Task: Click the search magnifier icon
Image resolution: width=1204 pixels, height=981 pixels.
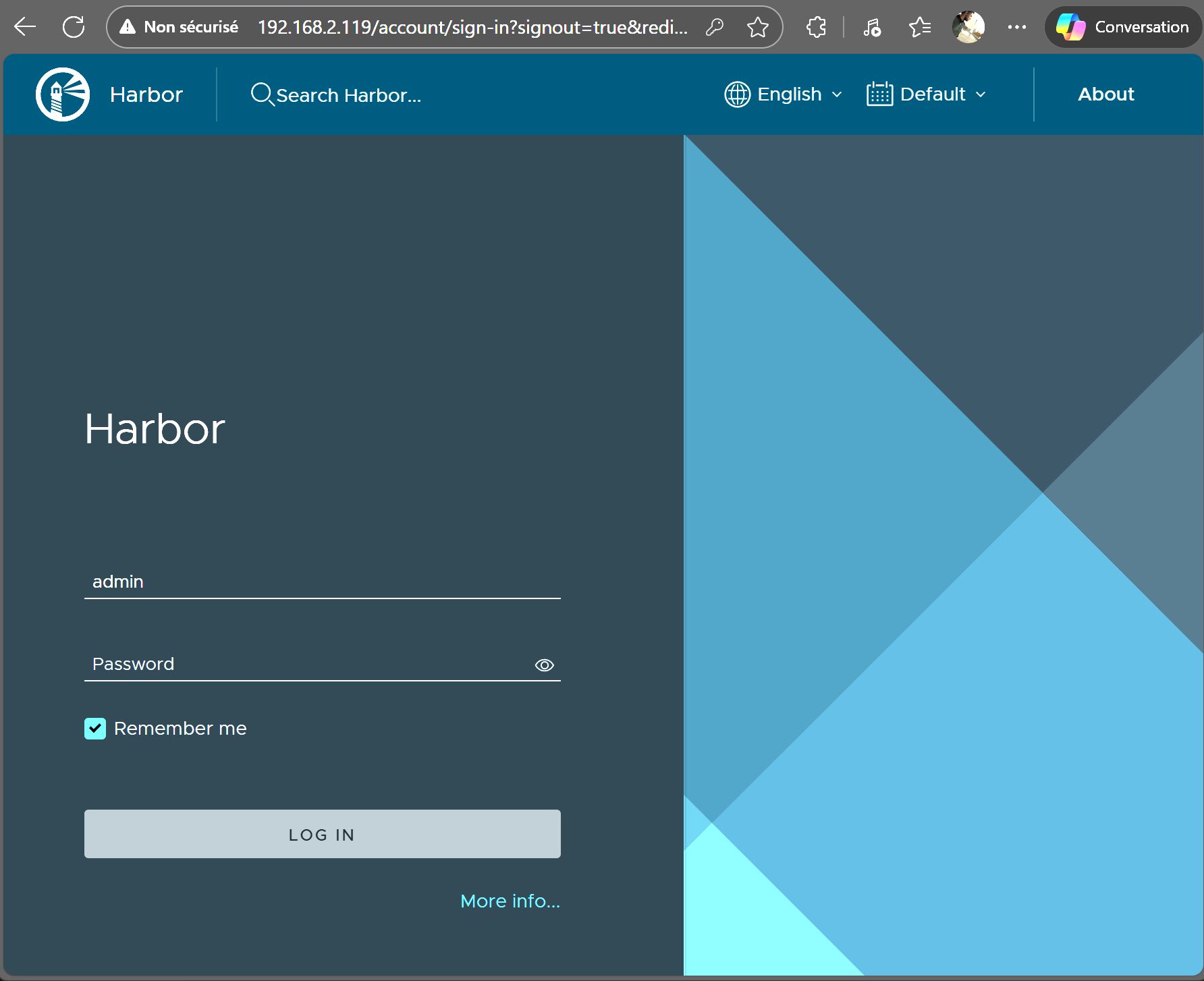Action: tap(261, 94)
